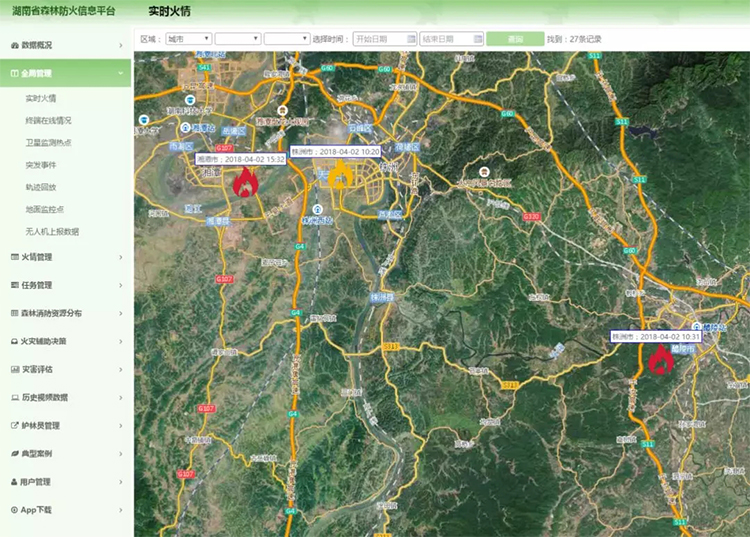
Task: Open the third empty region dropdown
Action: (x=286, y=39)
